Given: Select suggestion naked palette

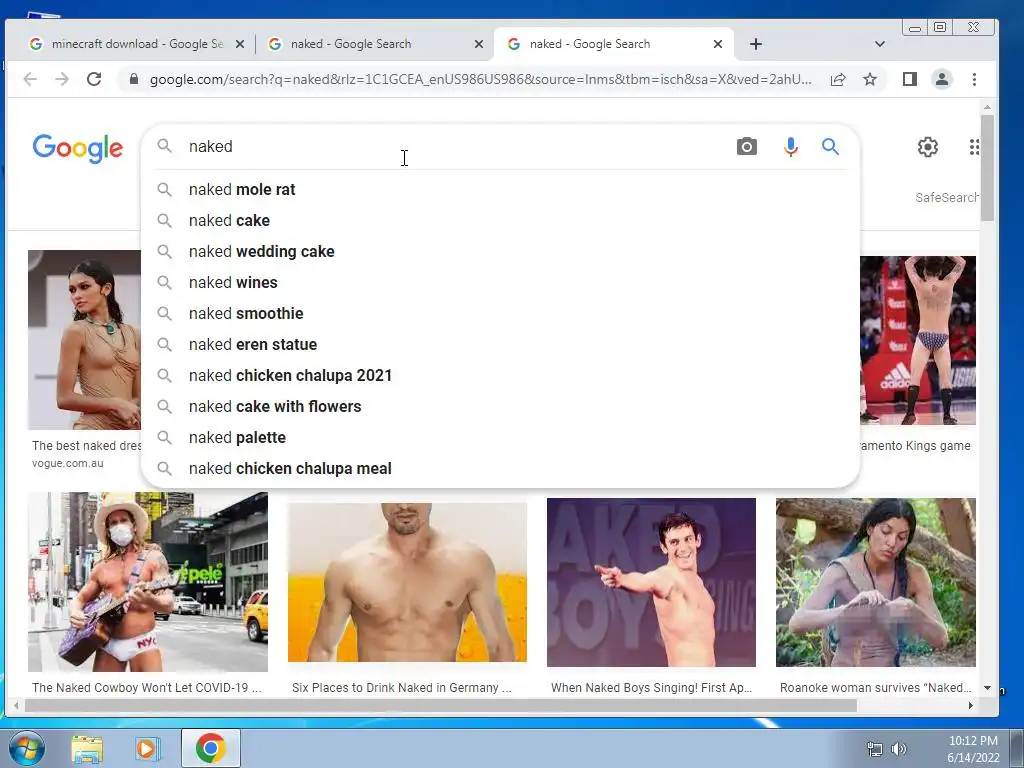Looking at the screenshot, I should 500,438.
